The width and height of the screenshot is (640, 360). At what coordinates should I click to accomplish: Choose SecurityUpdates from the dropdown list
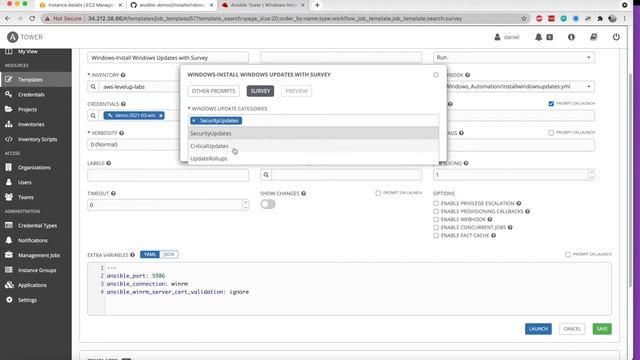coord(313,133)
